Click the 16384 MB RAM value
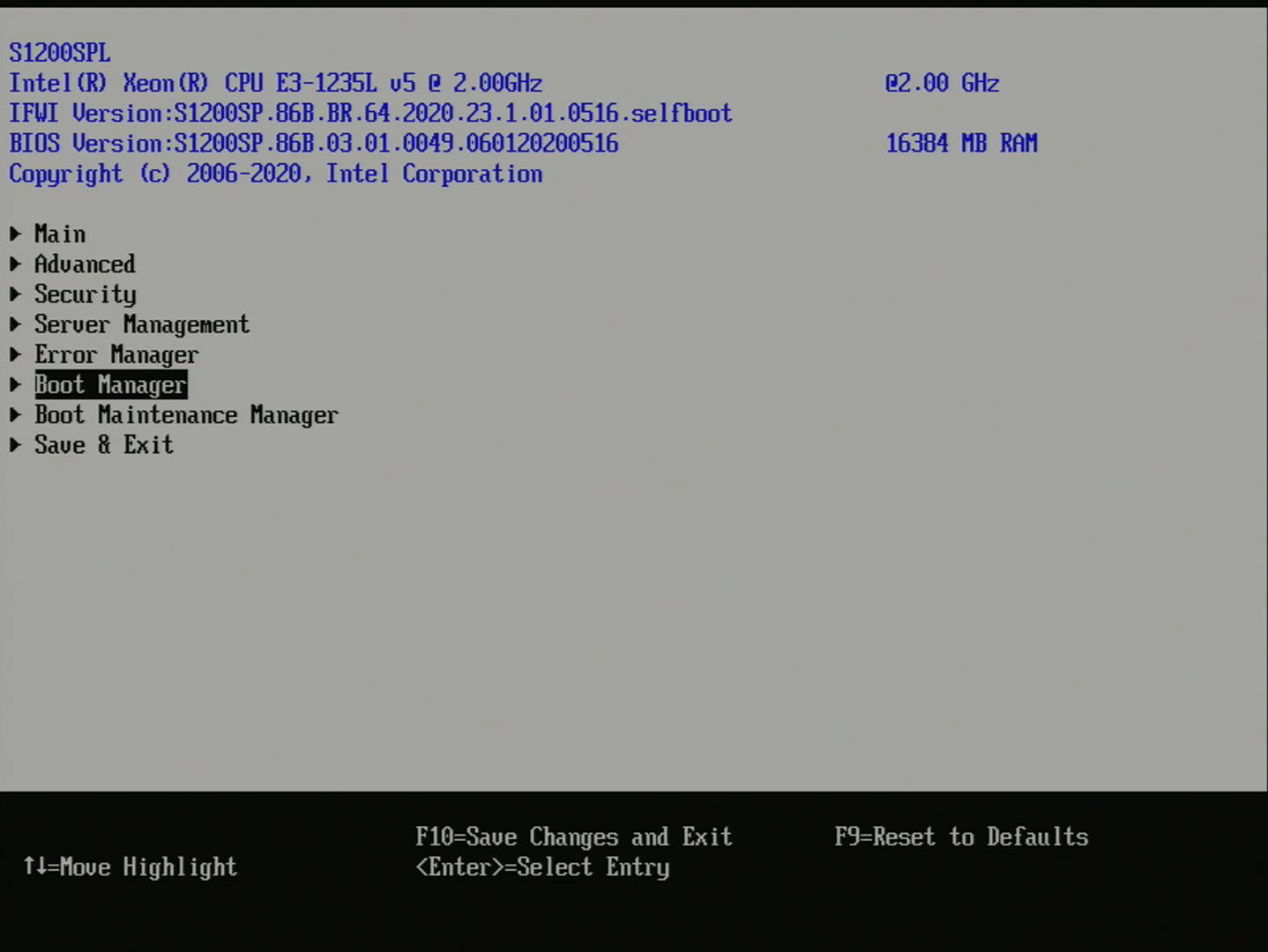The height and width of the screenshot is (952, 1268). (961, 143)
